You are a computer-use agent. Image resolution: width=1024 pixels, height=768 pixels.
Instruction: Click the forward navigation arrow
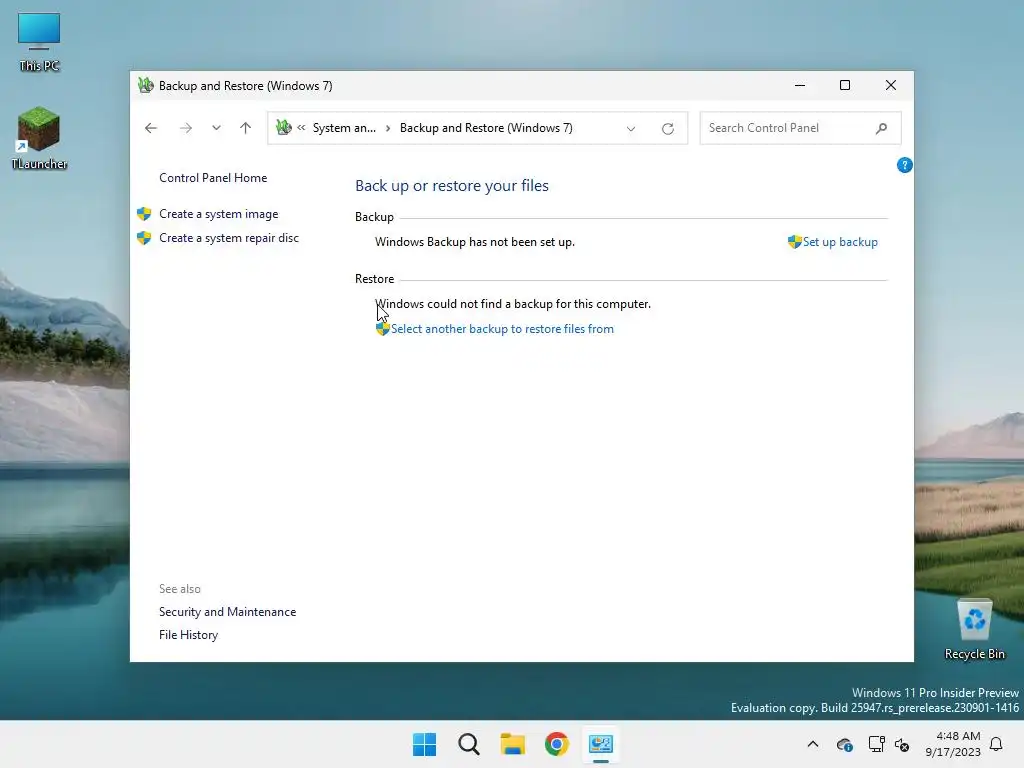coord(185,128)
